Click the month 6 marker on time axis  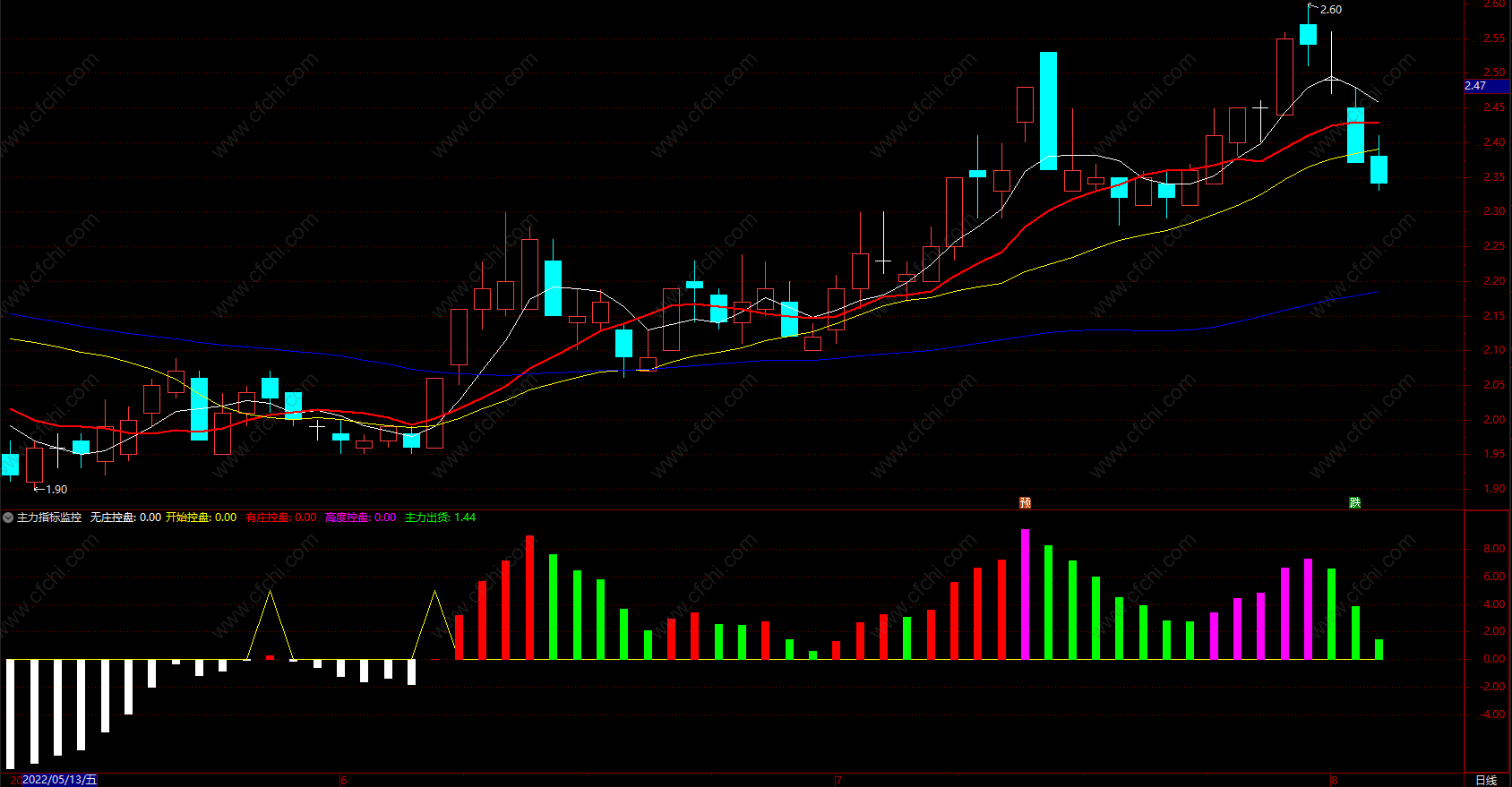[x=344, y=781]
